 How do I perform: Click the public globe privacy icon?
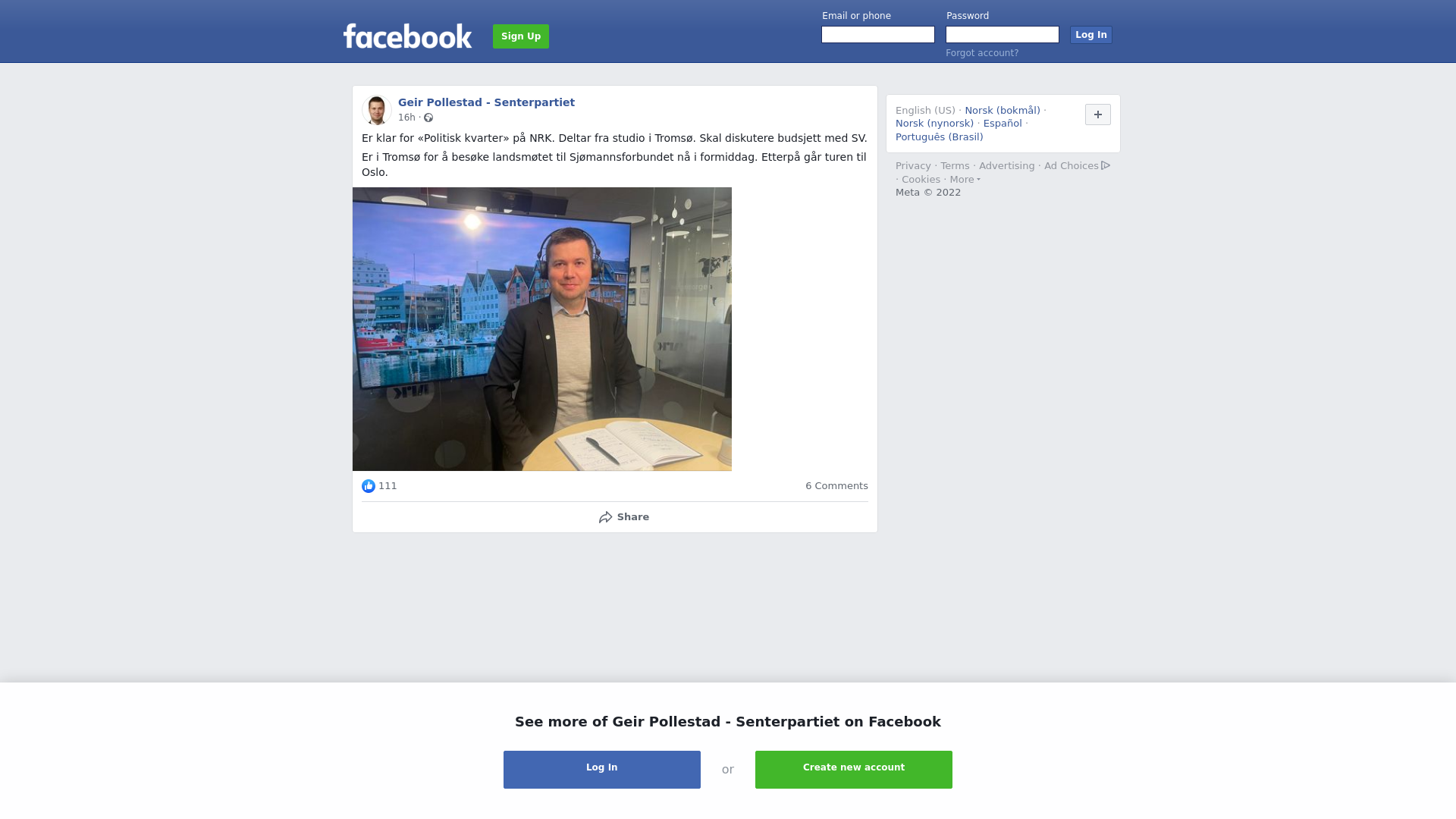[x=428, y=118]
